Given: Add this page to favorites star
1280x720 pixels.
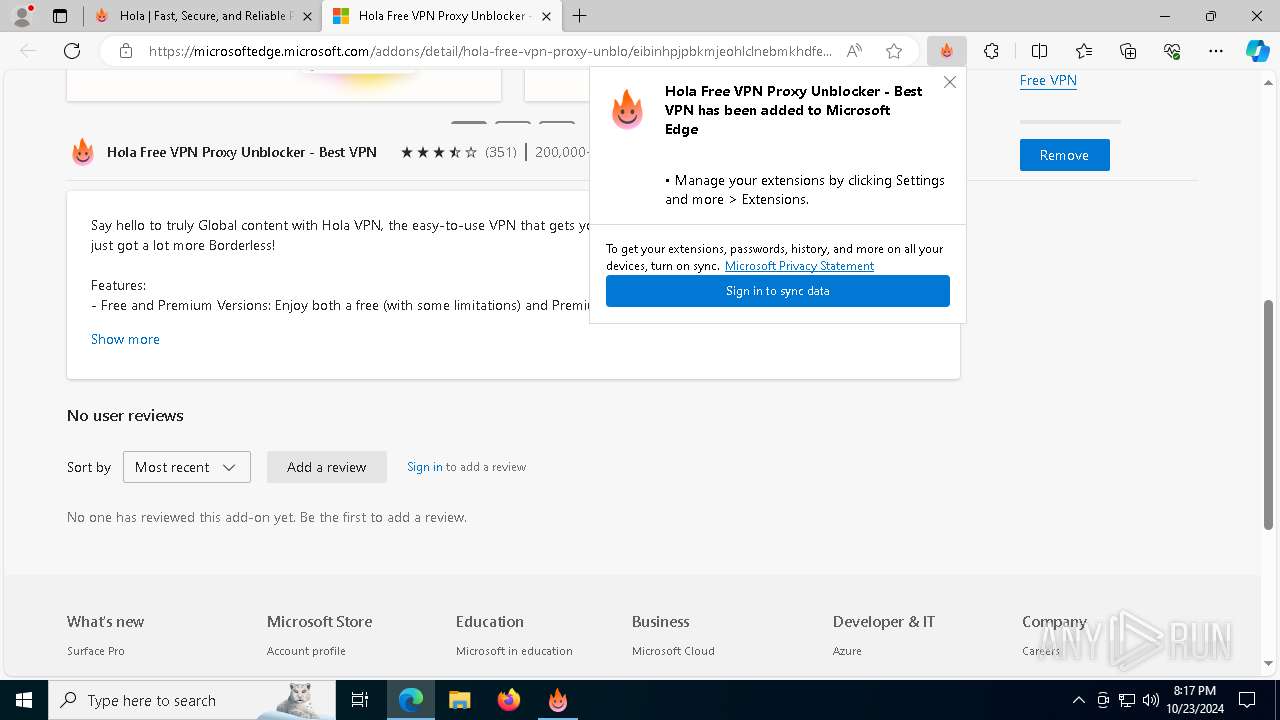Looking at the screenshot, I should point(894,51).
